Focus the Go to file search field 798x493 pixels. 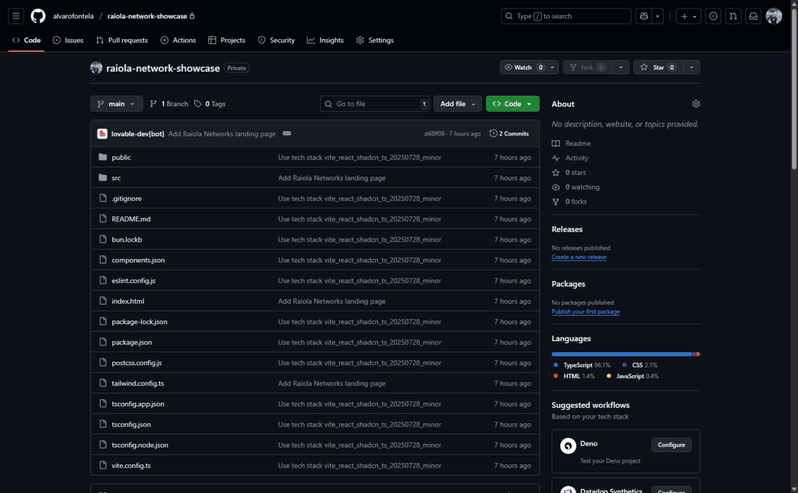coord(375,104)
